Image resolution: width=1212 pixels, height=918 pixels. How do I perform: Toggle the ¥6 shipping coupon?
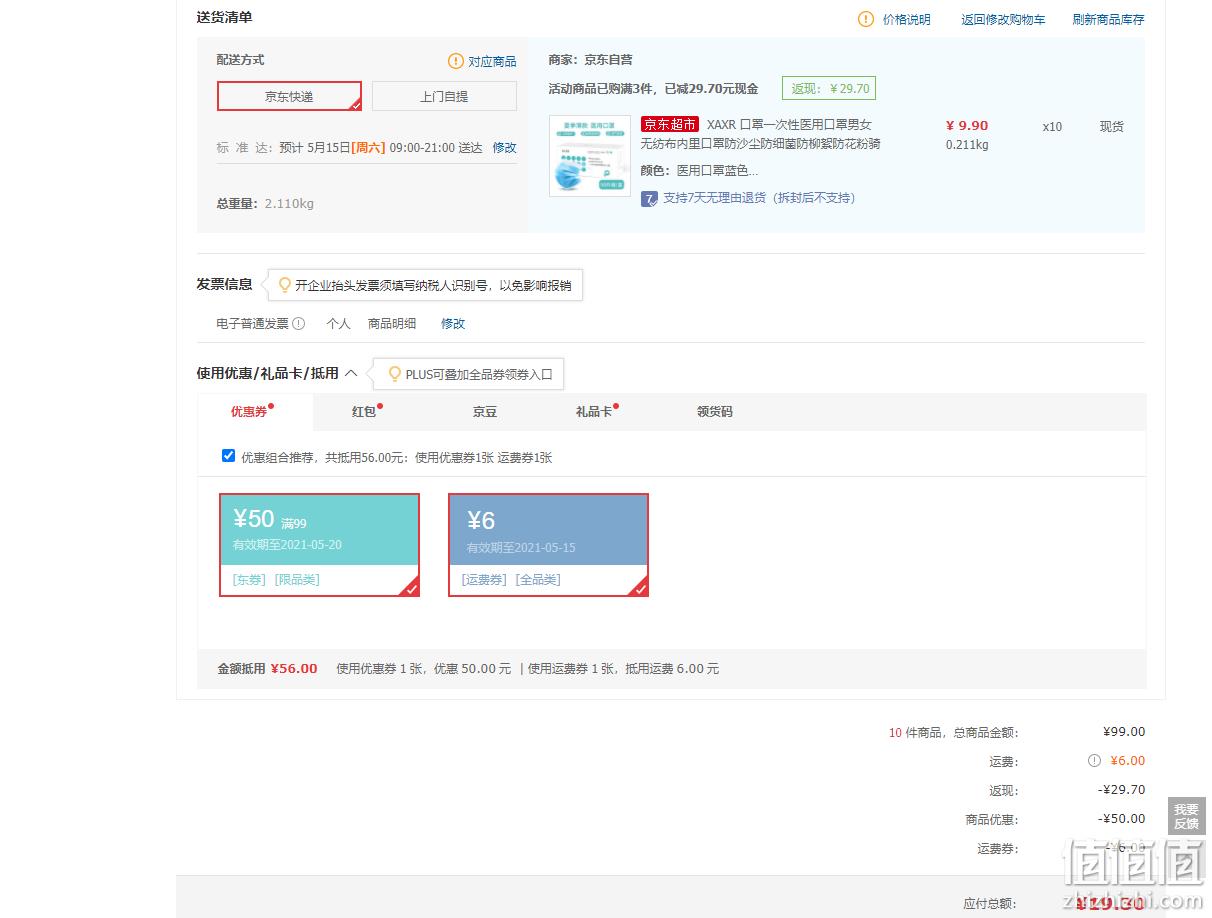548,545
